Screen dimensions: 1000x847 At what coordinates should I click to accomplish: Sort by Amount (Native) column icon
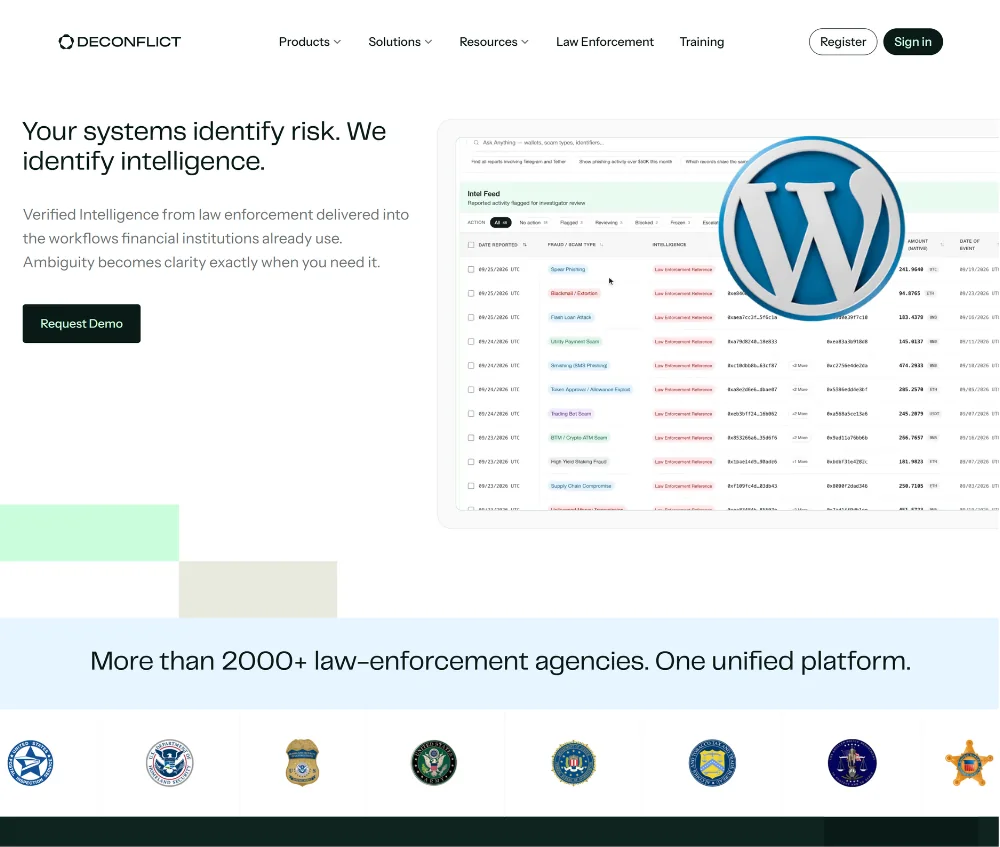coord(941,245)
